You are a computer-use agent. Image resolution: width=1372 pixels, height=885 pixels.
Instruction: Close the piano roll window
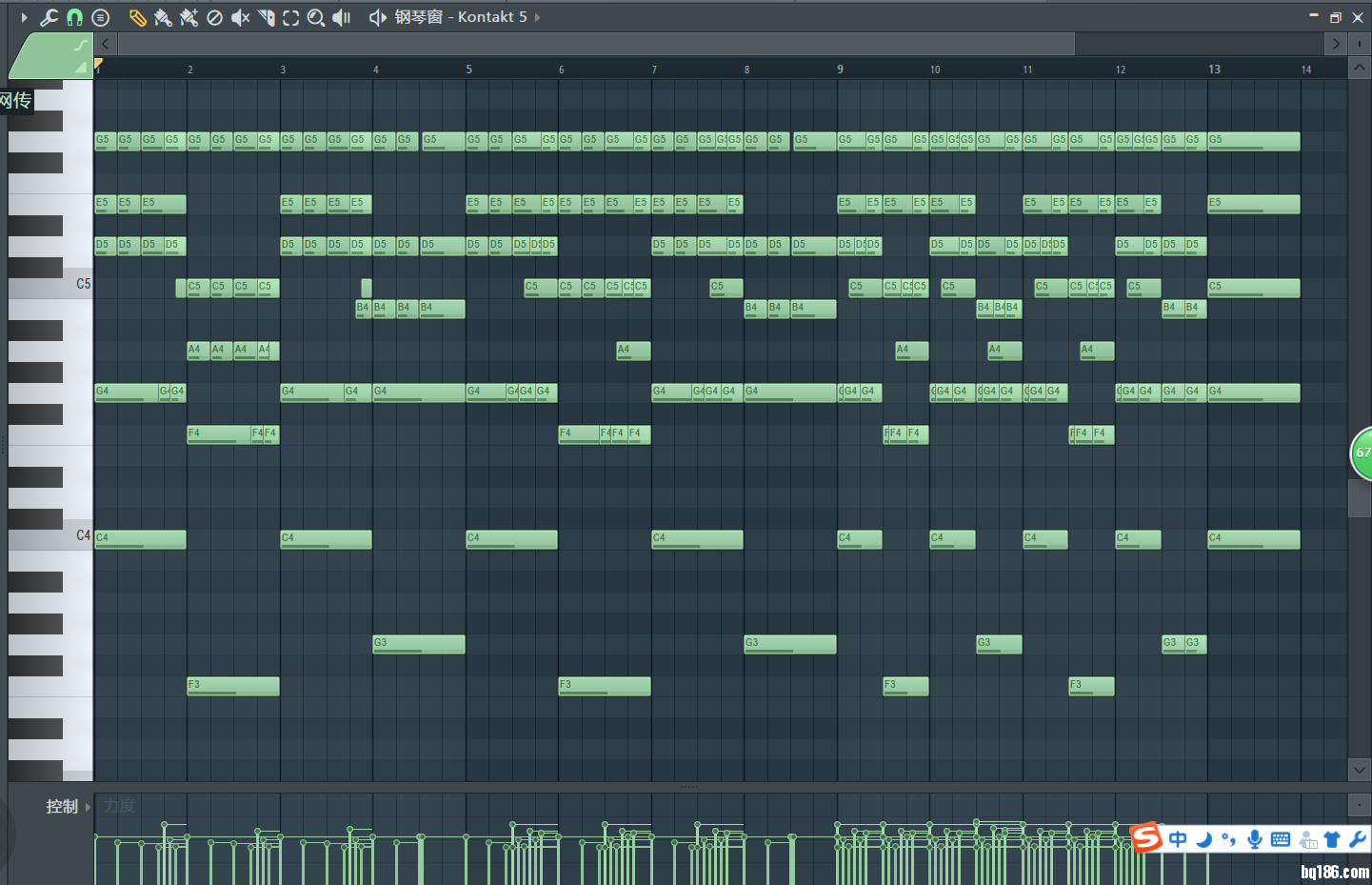tap(1358, 17)
